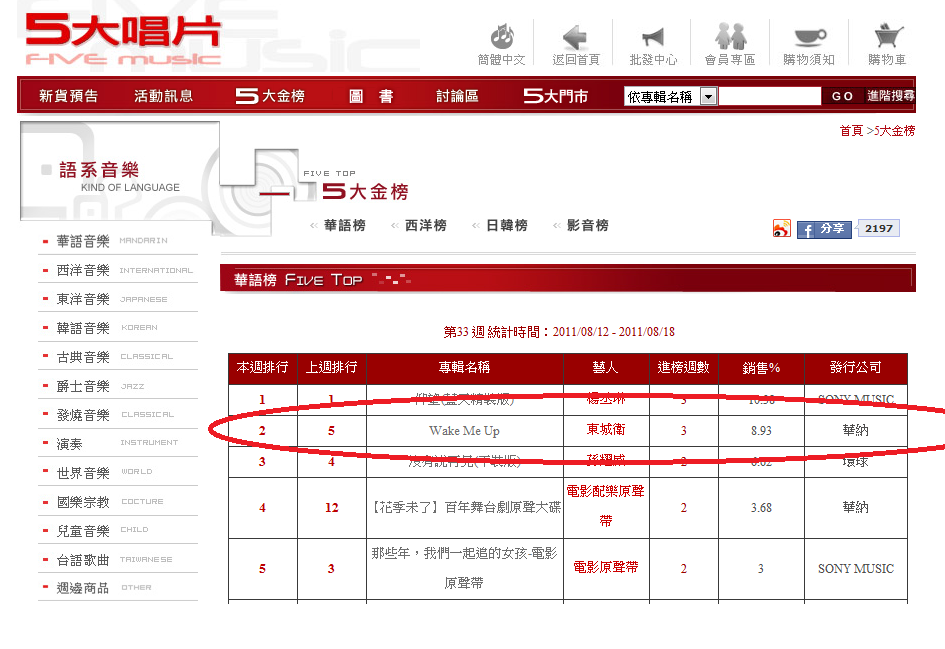Click the Weibo share icon

tap(782, 228)
